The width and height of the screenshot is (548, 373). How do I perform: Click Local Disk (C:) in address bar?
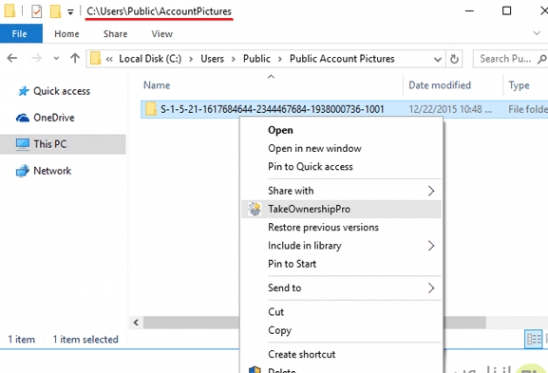(x=150, y=59)
